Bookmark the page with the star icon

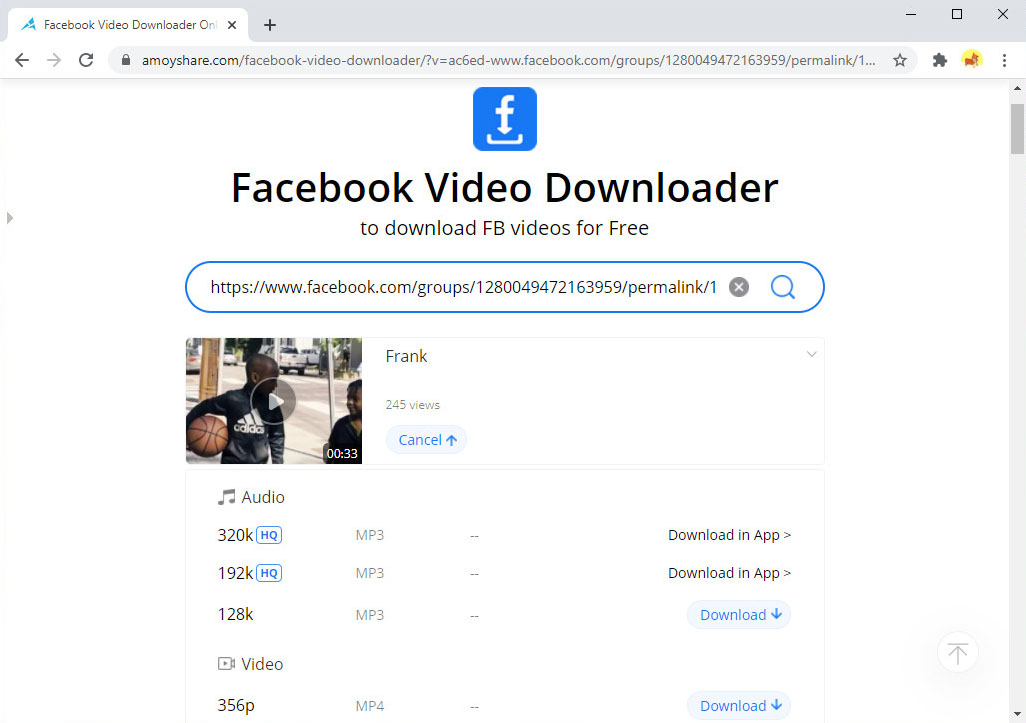[899, 60]
